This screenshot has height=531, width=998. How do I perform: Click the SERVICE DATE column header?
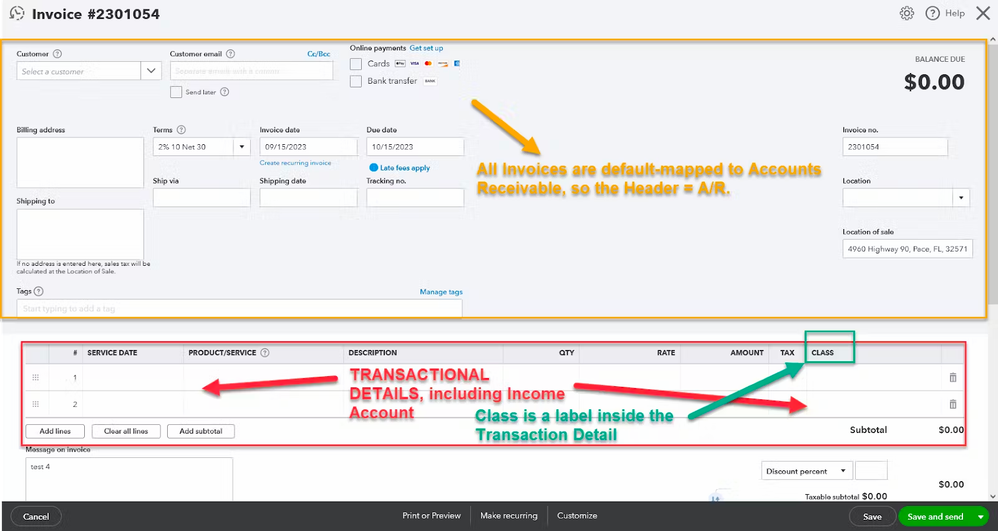pos(112,353)
